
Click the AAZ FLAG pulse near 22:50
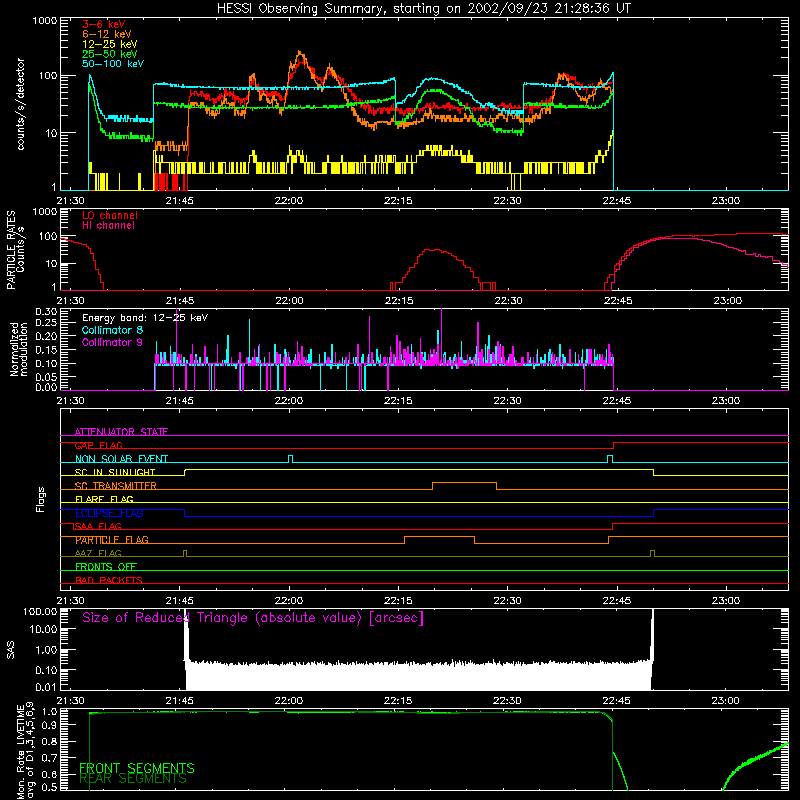[x=653, y=553]
